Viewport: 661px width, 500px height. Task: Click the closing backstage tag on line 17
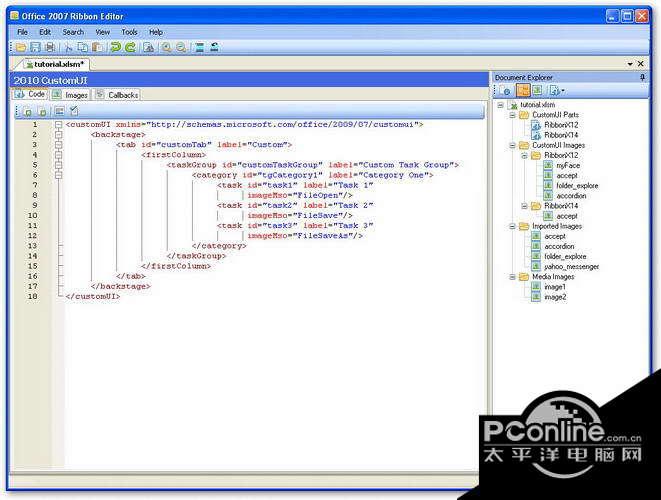(x=121, y=287)
